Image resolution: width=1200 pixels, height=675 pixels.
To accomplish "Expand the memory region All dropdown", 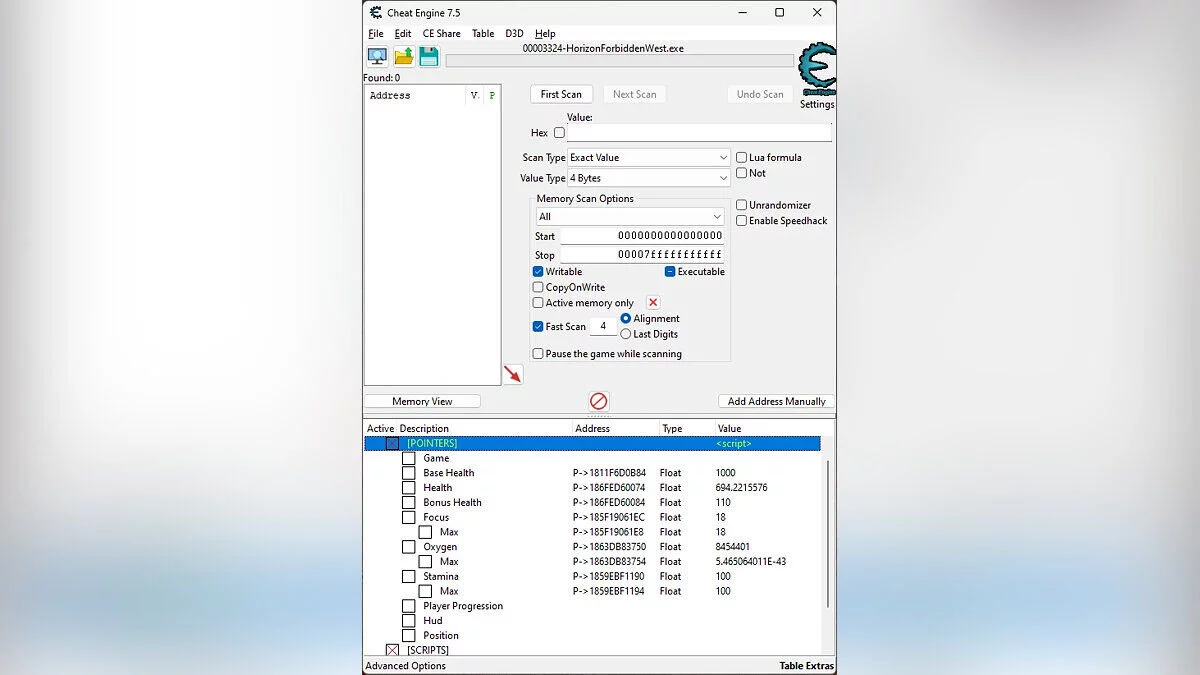I will pyautogui.click(x=630, y=217).
